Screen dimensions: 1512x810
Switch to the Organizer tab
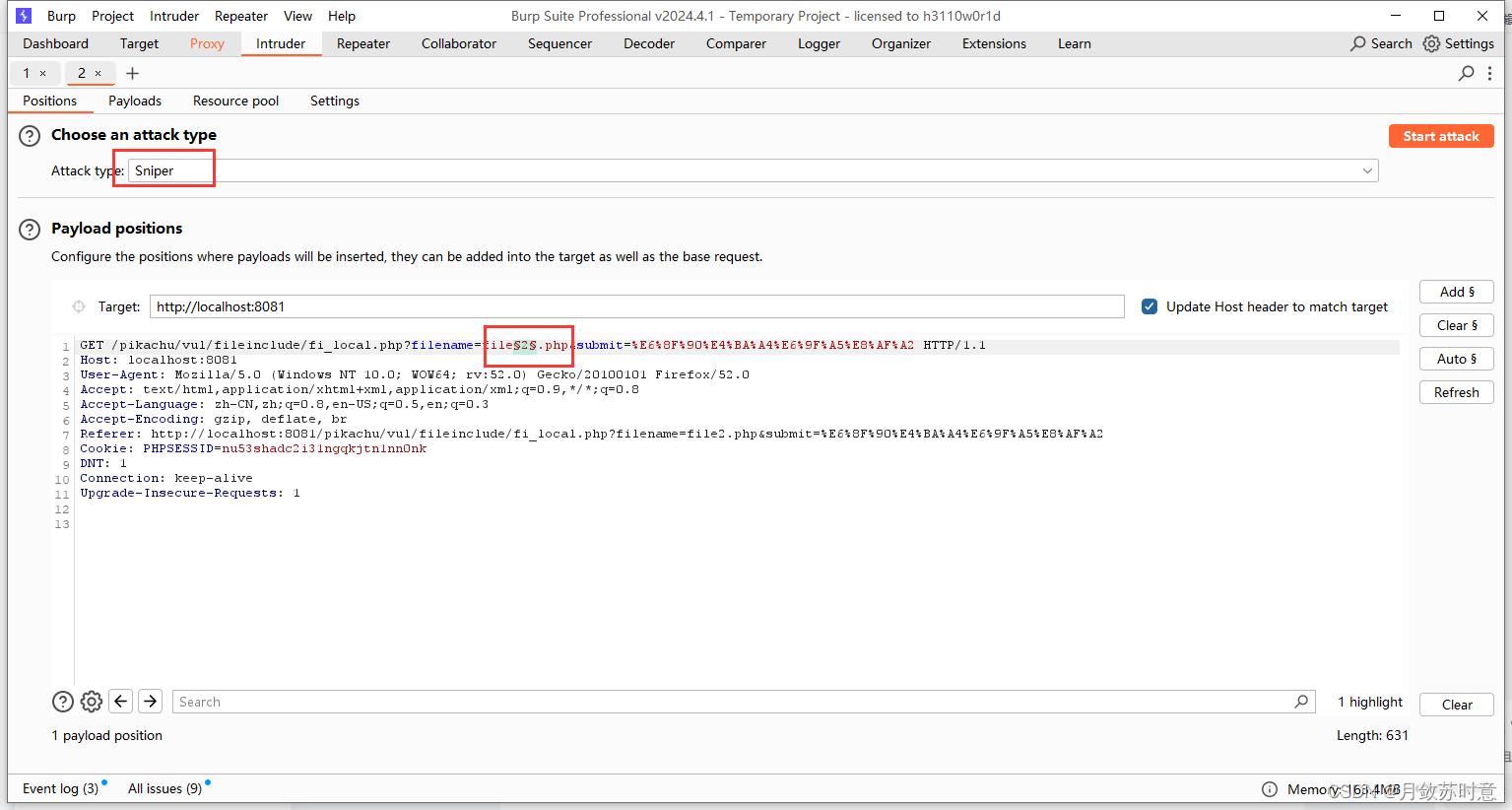pos(901,43)
